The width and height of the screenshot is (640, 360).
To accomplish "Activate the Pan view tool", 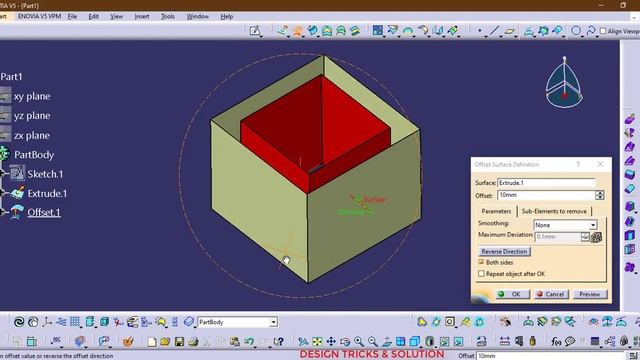I will [331, 341].
